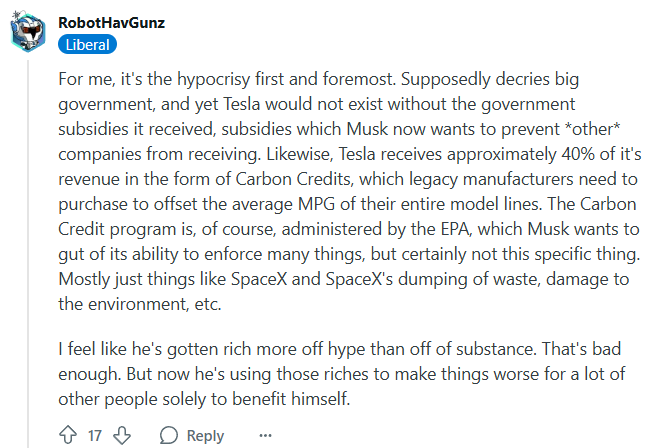
Task: Click the speech bubble reply icon
Action: (169, 435)
